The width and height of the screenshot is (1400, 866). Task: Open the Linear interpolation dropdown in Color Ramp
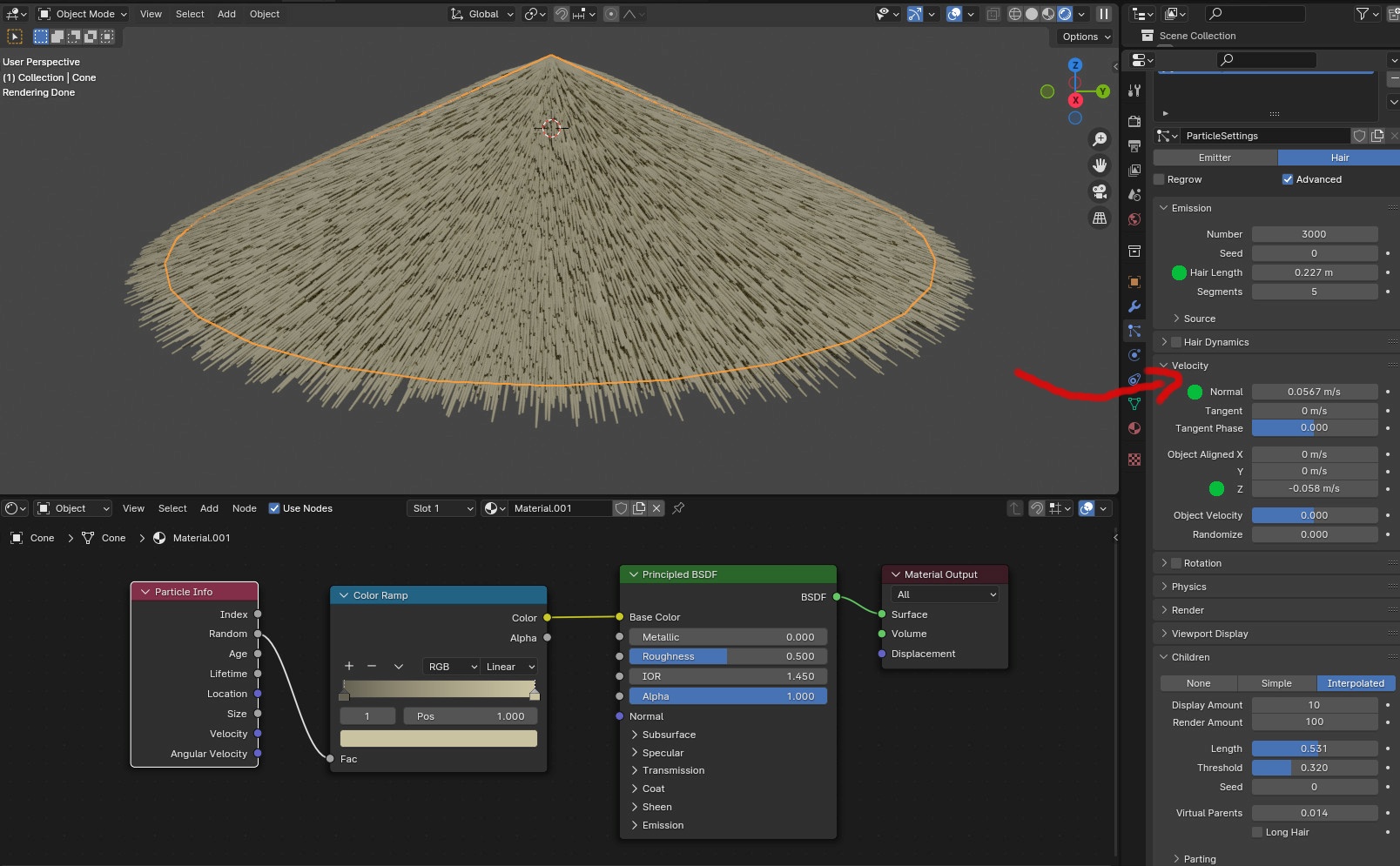pyautogui.click(x=509, y=667)
